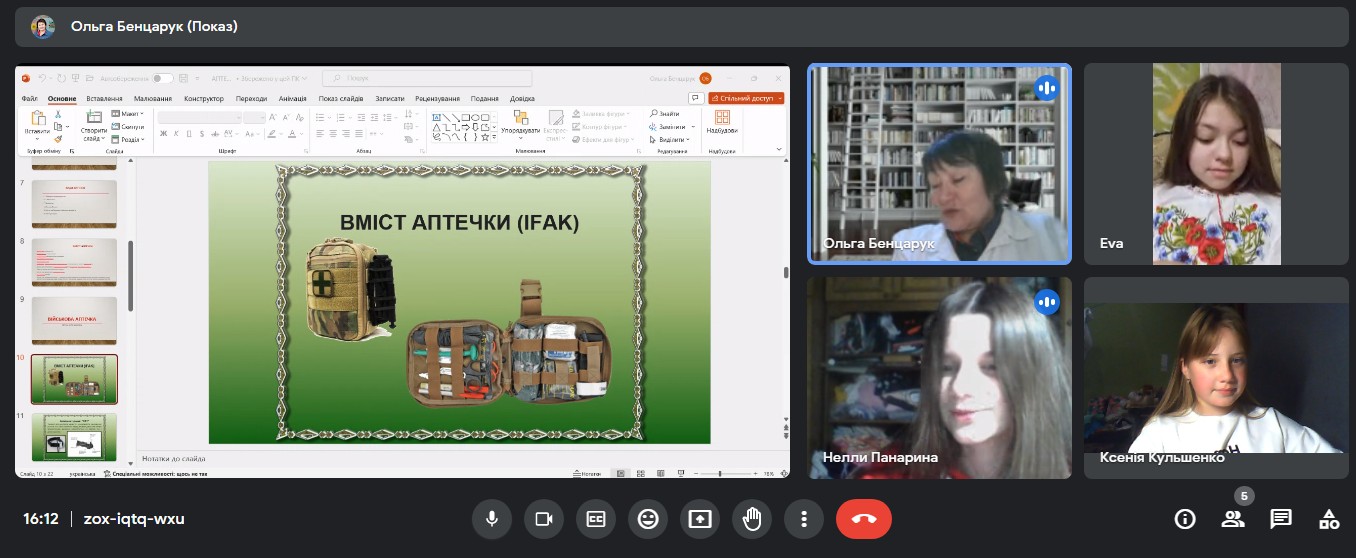Show the participants list
The image size is (1356, 558).
point(1233,519)
